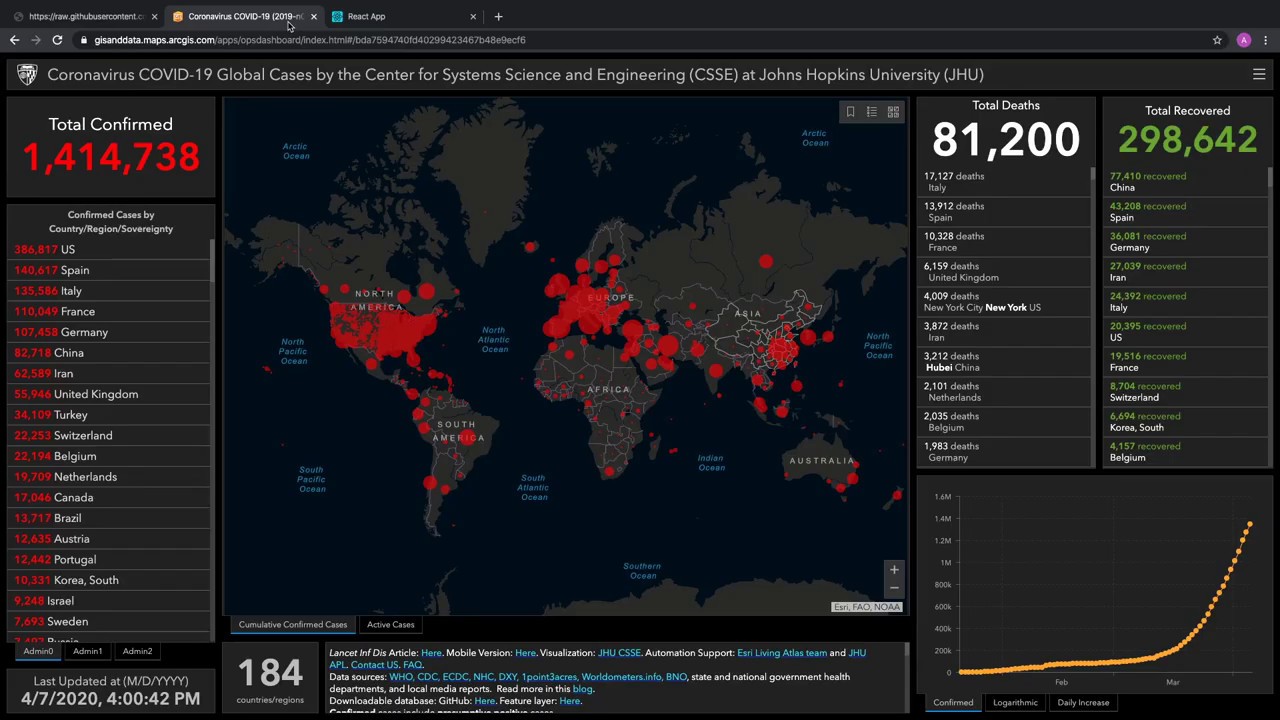Viewport: 1280px width, 720px height.
Task: Open the GitHub Here link
Action: [x=484, y=701]
